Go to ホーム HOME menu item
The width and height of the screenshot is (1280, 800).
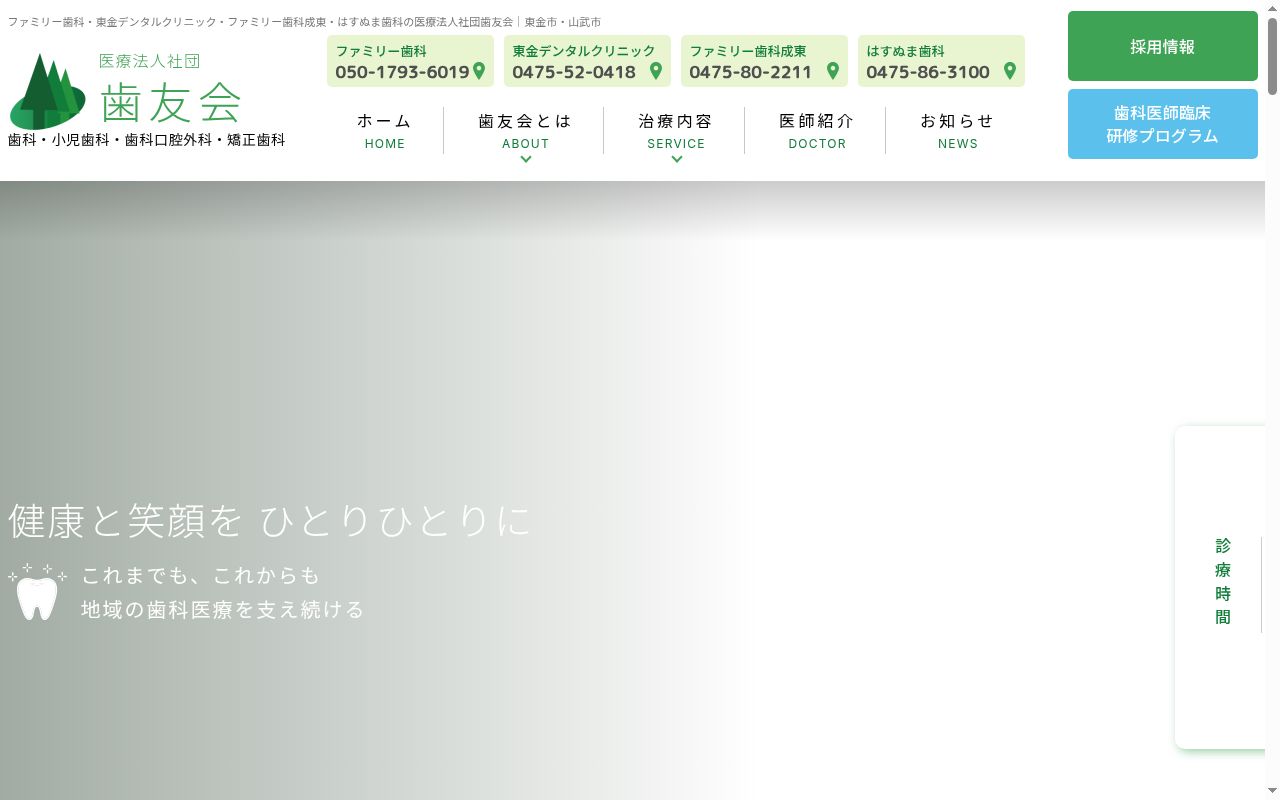coord(385,131)
